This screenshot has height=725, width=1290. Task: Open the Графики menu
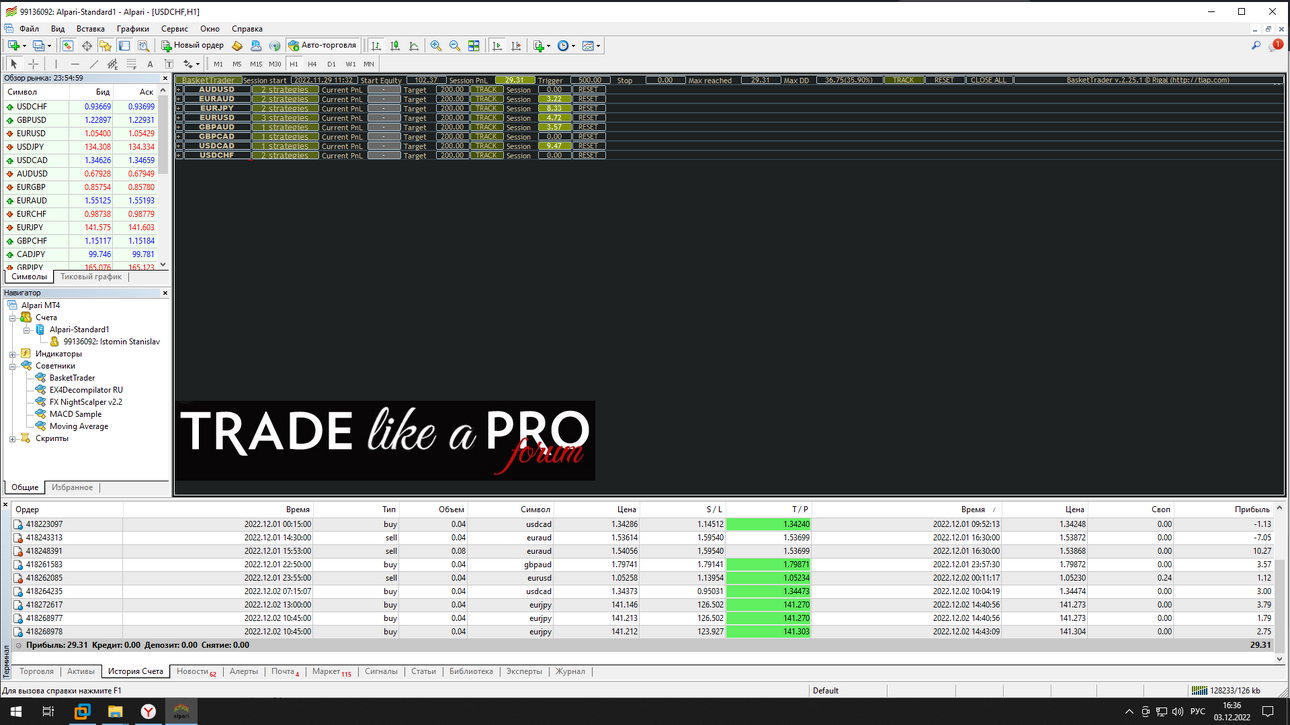click(x=132, y=29)
